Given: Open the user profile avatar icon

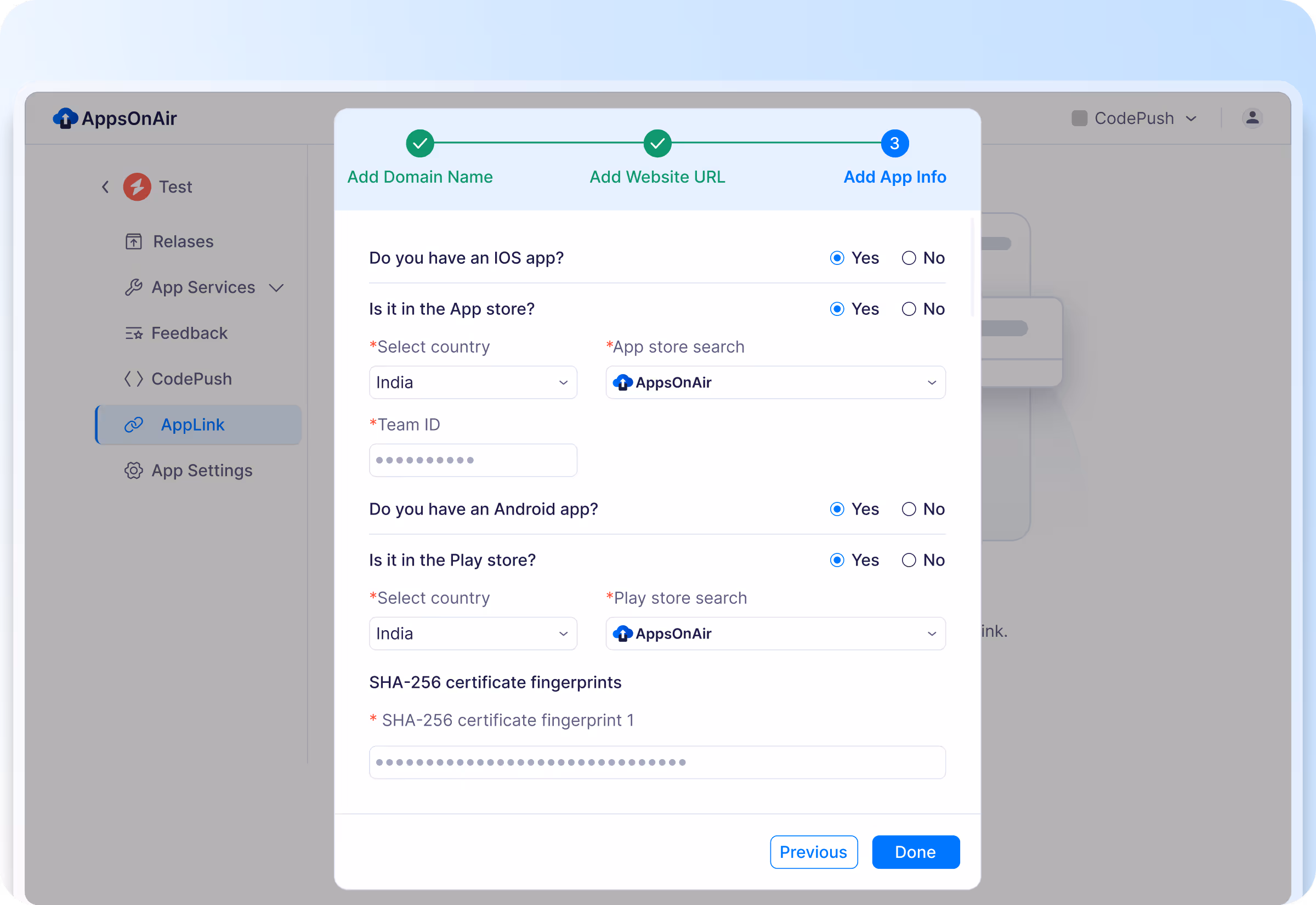Looking at the screenshot, I should (1252, 118).
